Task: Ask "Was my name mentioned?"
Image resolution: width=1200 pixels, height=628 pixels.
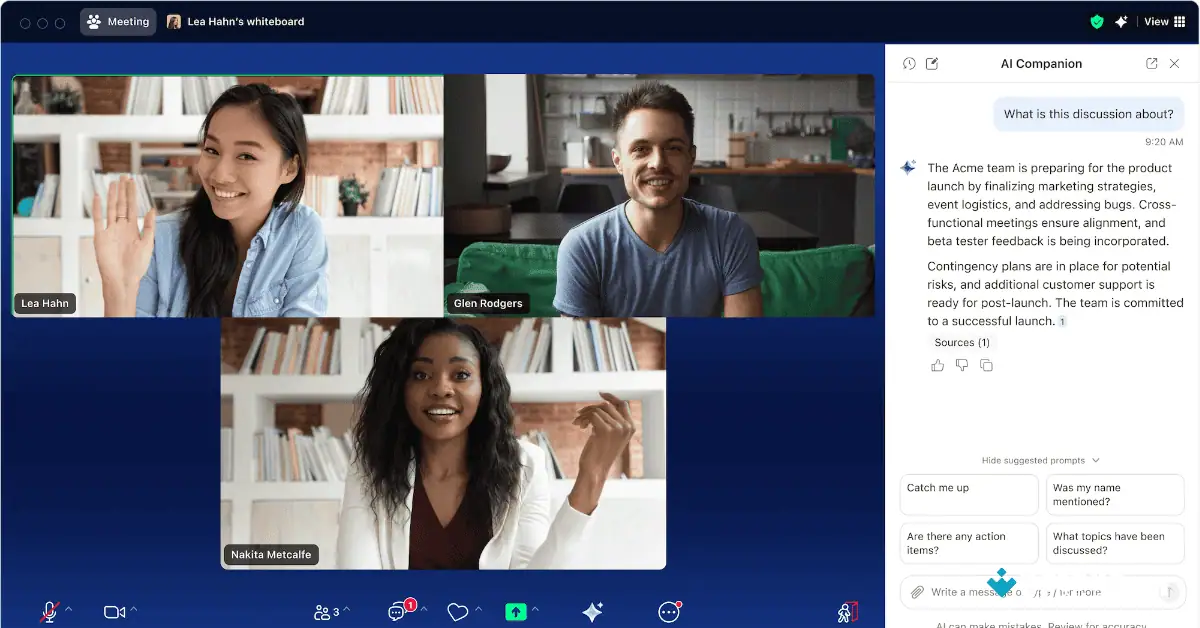Action: tap(1115, 493)
